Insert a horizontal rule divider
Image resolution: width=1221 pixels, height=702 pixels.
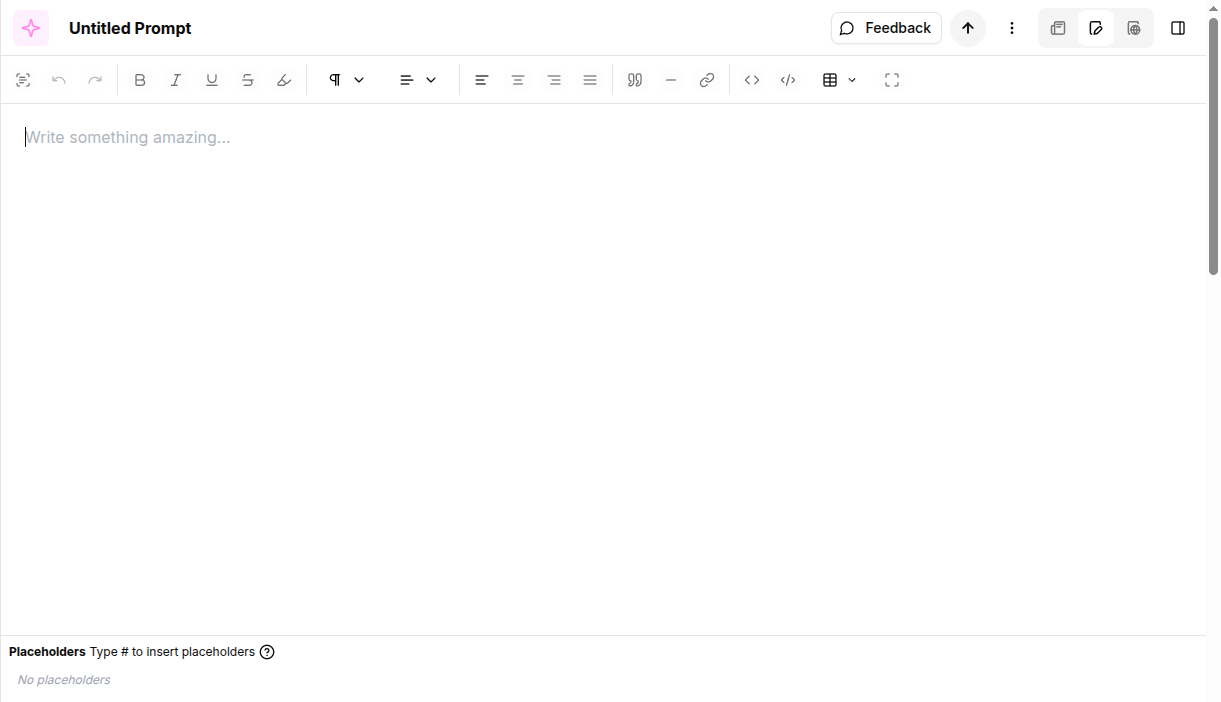coord(671,80)
